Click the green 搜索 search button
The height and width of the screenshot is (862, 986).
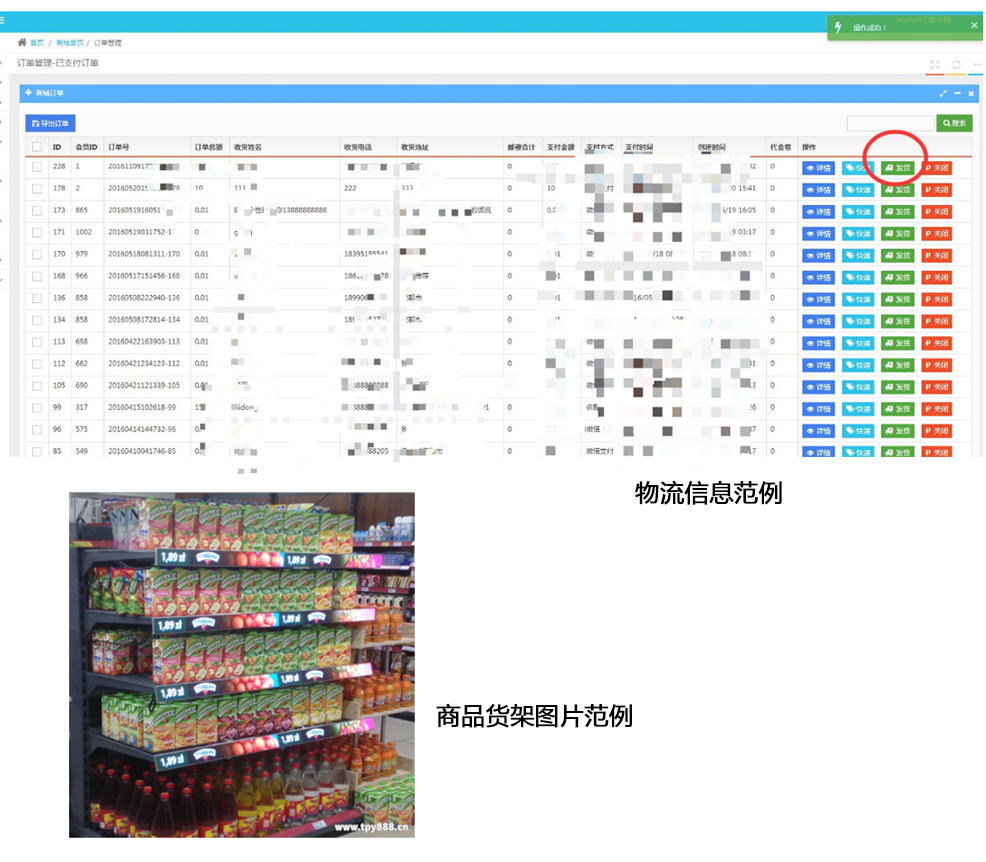[954, 123]
